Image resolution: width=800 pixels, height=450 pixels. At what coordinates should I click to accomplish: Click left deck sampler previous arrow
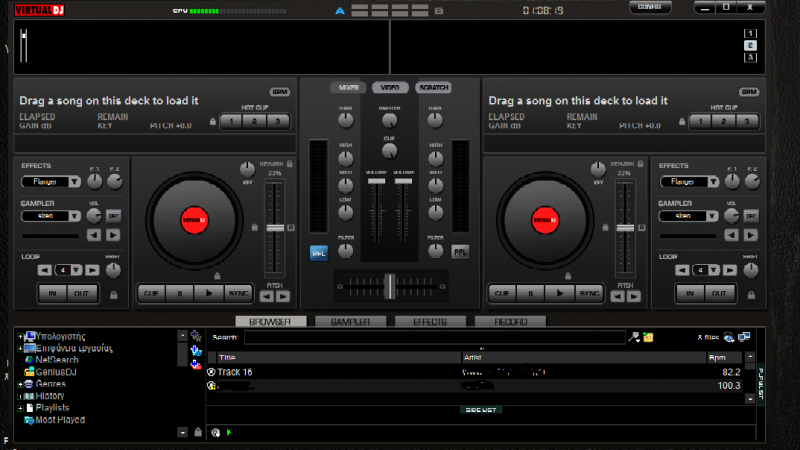click(x=94, y=235)
